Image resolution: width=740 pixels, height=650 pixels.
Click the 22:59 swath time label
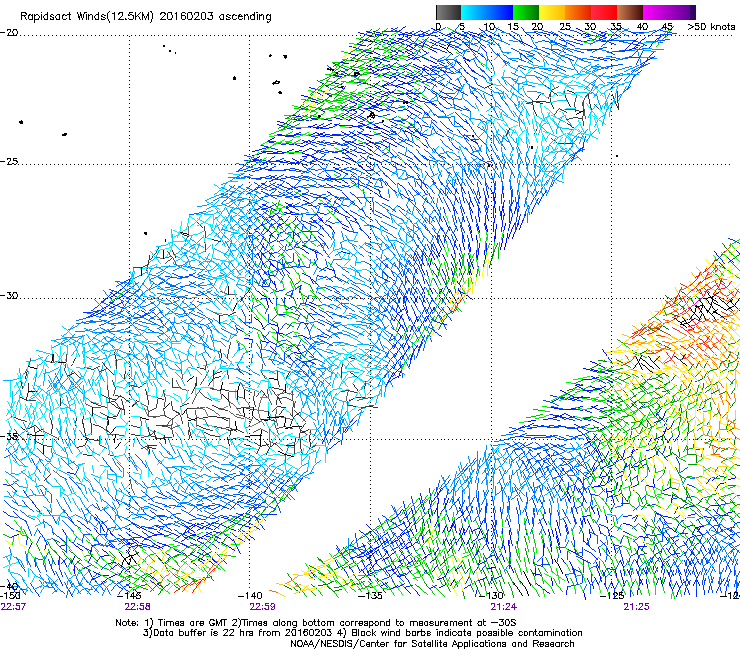(262, 606)
